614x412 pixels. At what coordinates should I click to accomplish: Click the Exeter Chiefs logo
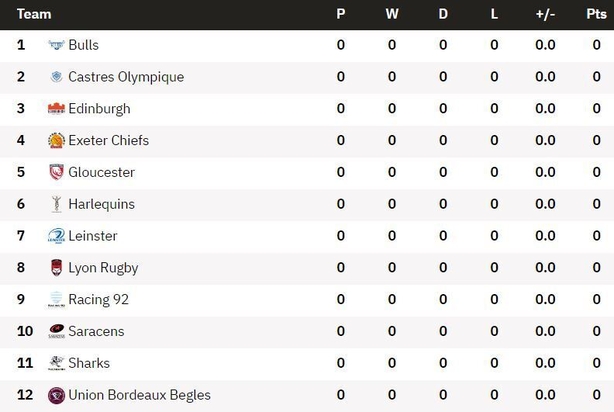(x=56, y=140)
